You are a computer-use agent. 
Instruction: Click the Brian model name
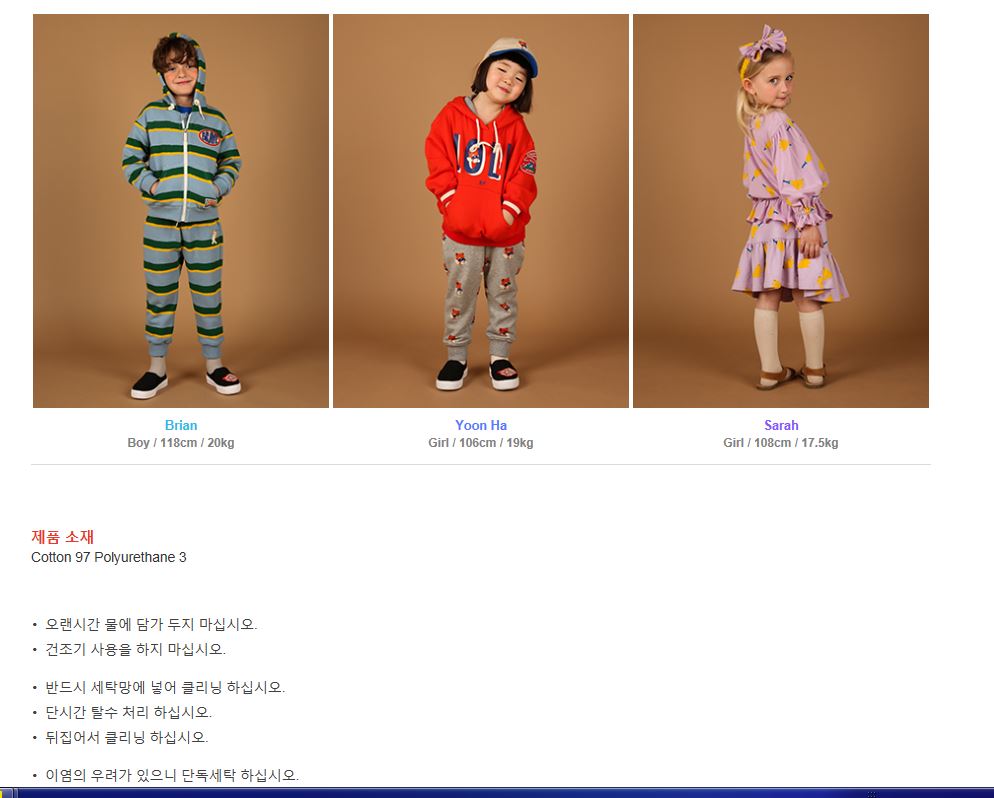coord(181,425)
